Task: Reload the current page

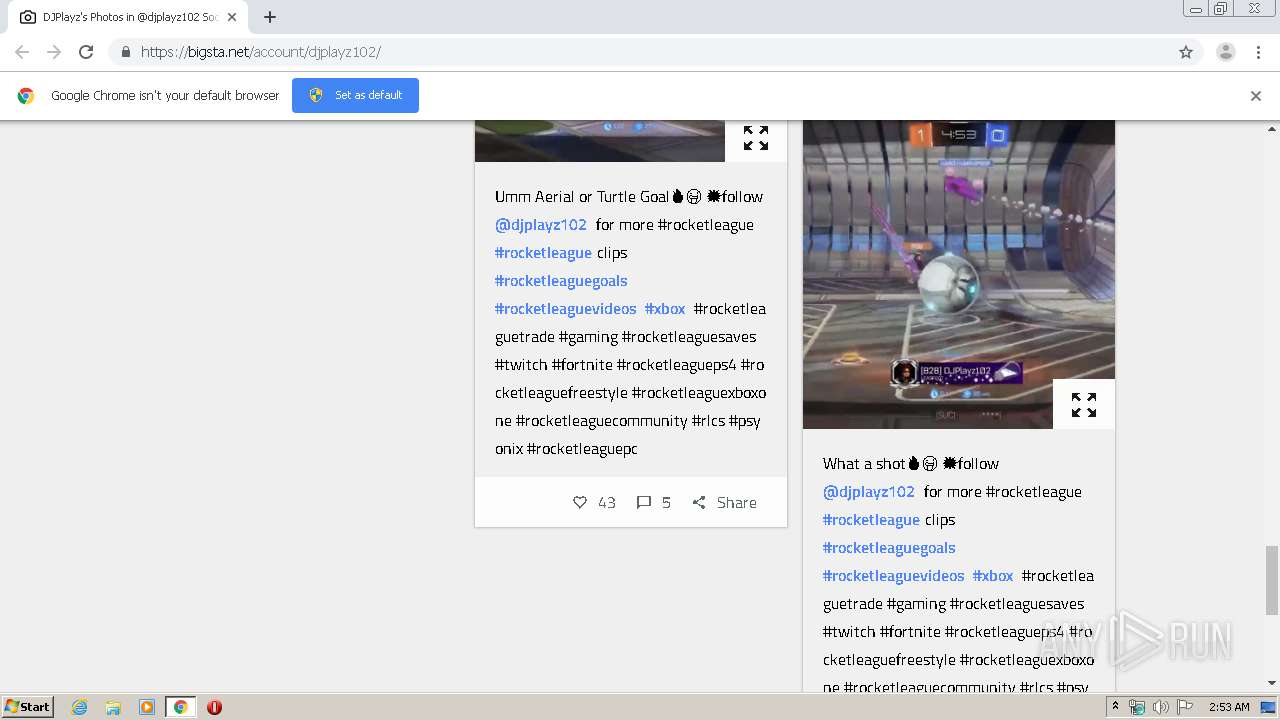Action: pos(86,52)
